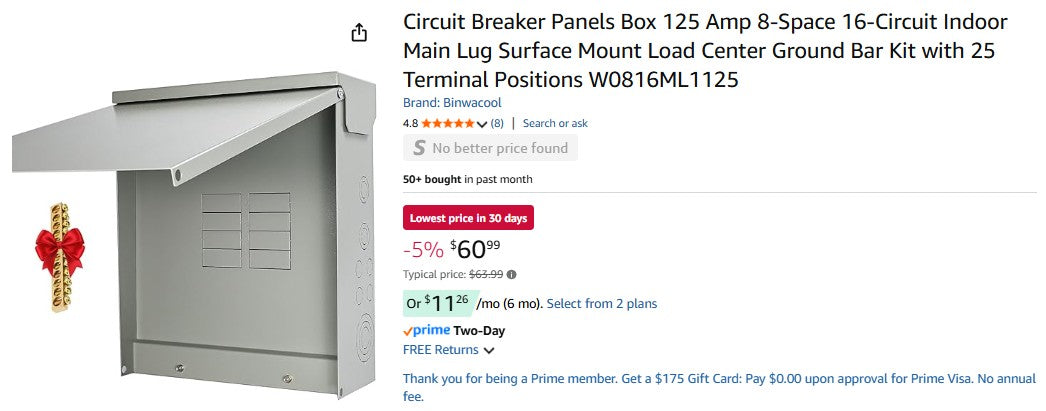Viewport: 1046px width, 411px height.
Task: Open the Select from 2 plans link
Action: coord(602,303)
